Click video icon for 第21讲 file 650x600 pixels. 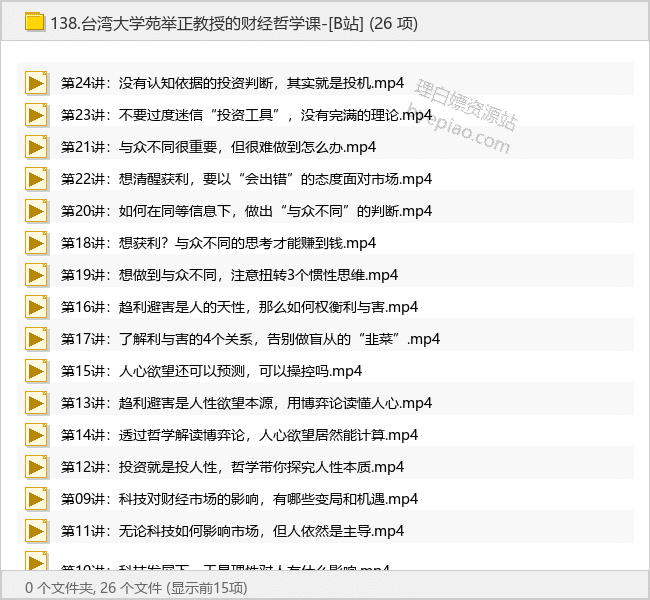(x=36, y=147)
